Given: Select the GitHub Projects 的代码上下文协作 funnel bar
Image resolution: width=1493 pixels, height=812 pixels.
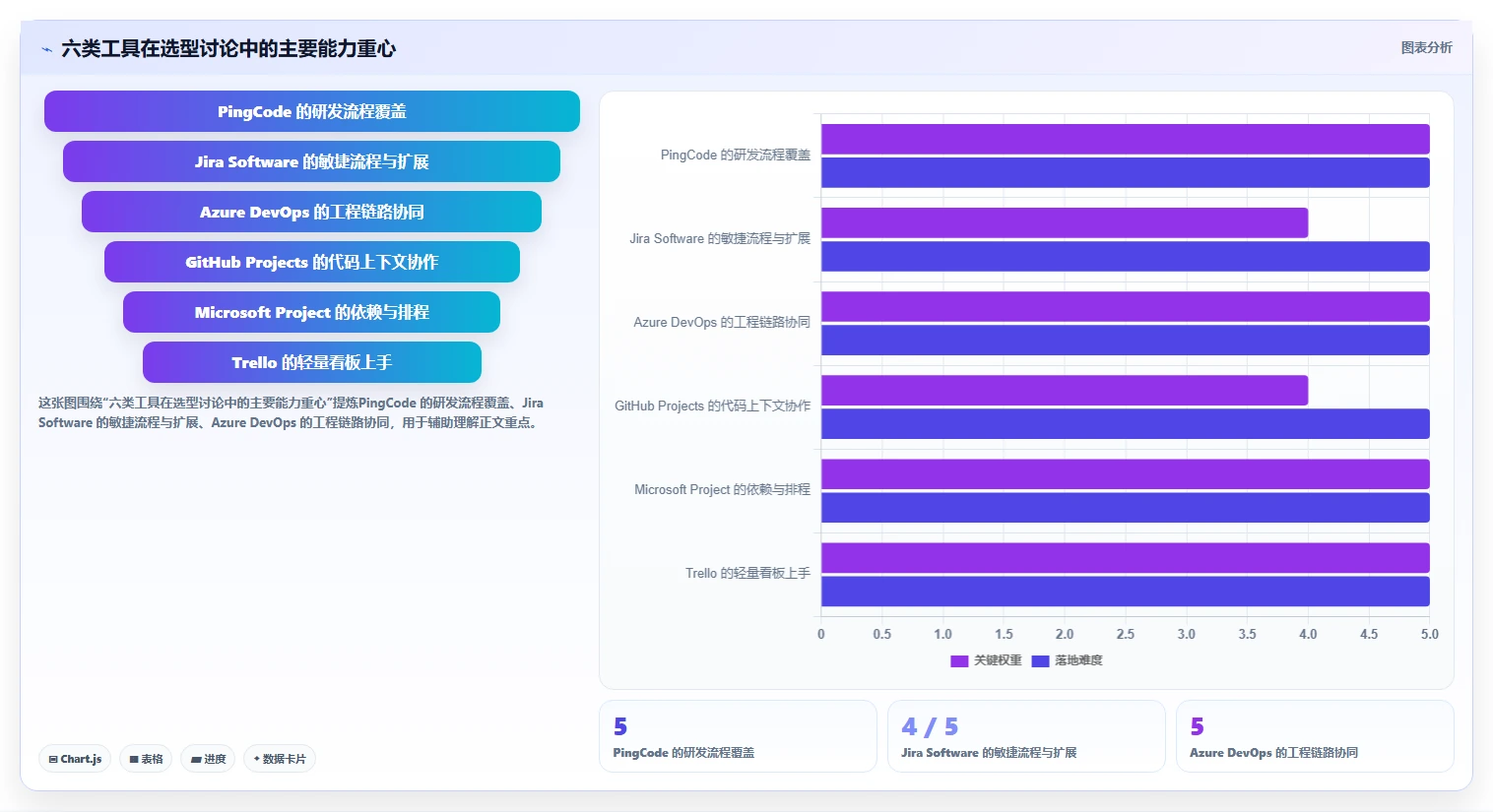Looking at the screenshot, I should coord(312,262).
